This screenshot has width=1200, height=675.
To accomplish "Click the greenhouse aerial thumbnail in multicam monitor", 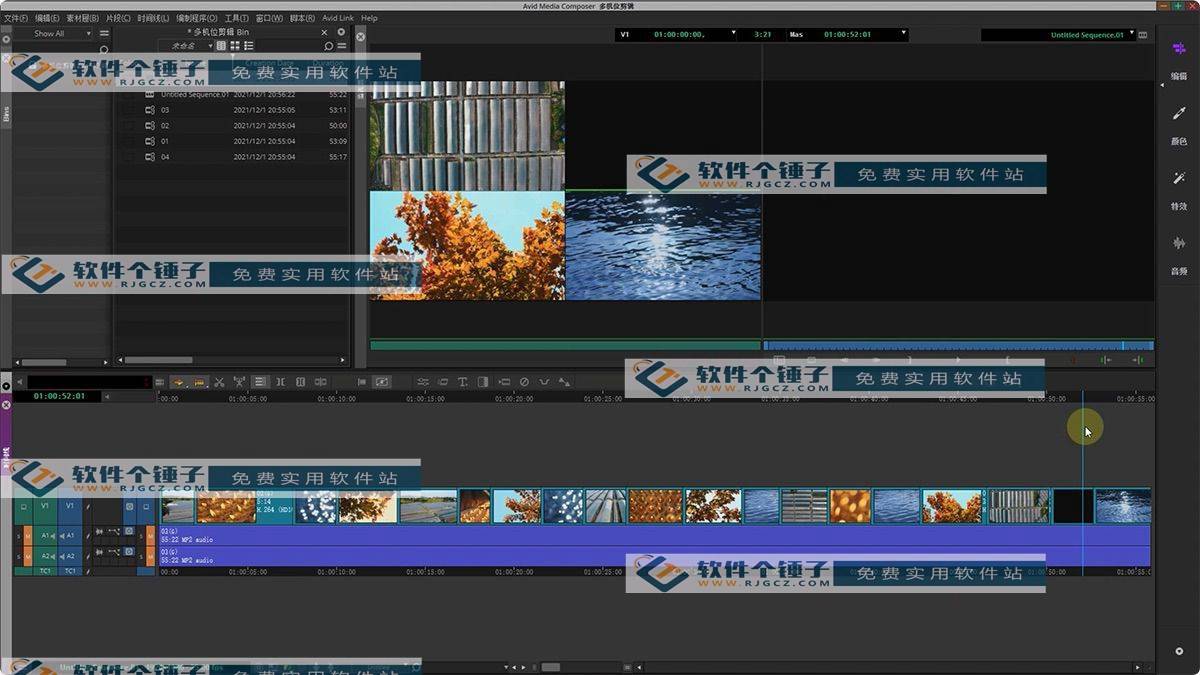I will [x=467, y=135].
